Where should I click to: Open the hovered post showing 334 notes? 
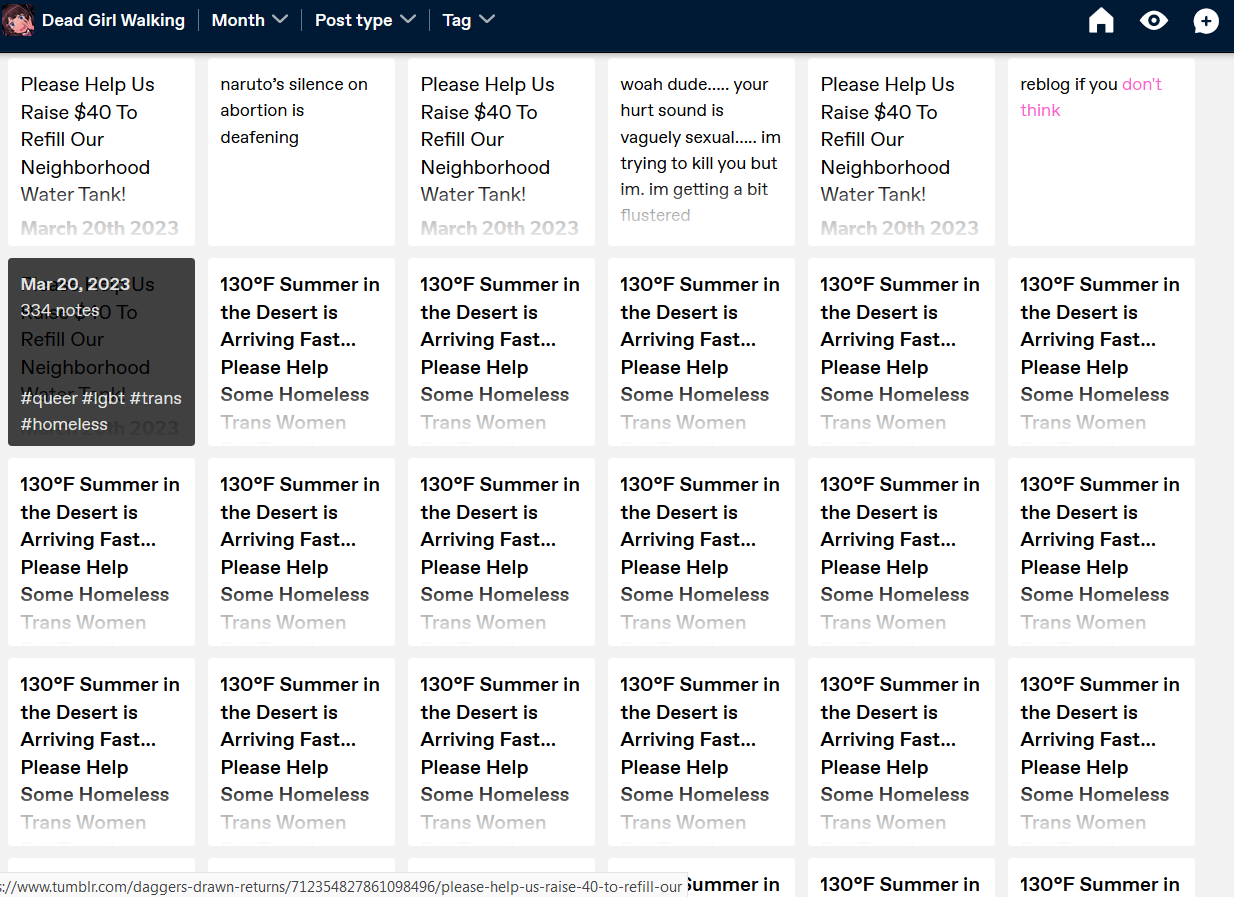point(101,352)
